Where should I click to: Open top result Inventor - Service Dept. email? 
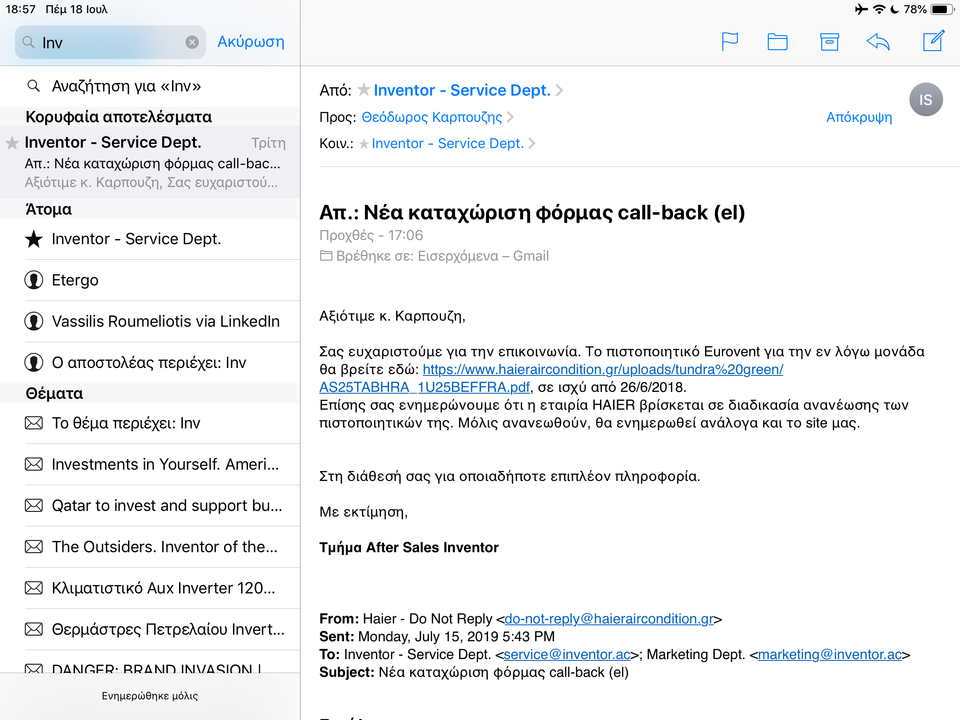tap(150, 162)
